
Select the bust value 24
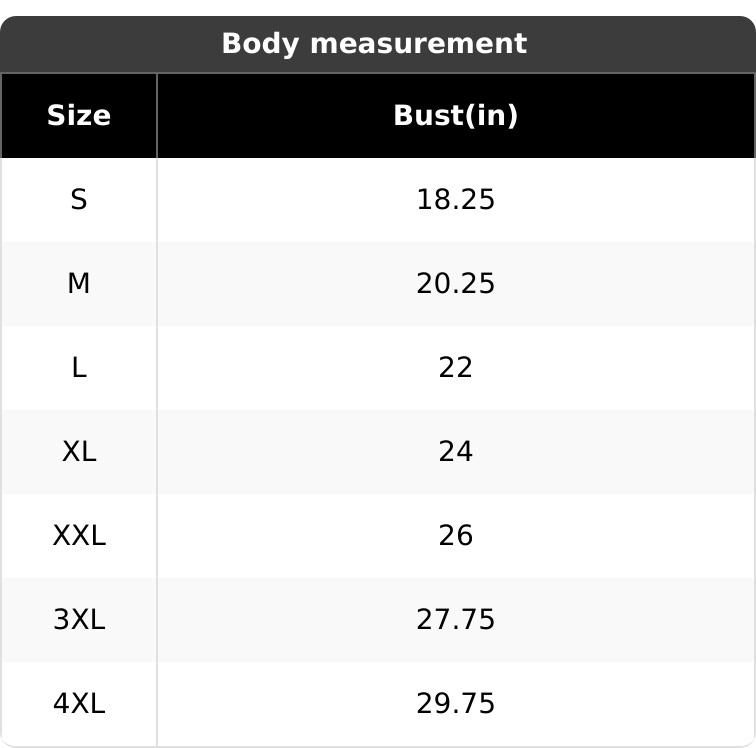(455, 452)
